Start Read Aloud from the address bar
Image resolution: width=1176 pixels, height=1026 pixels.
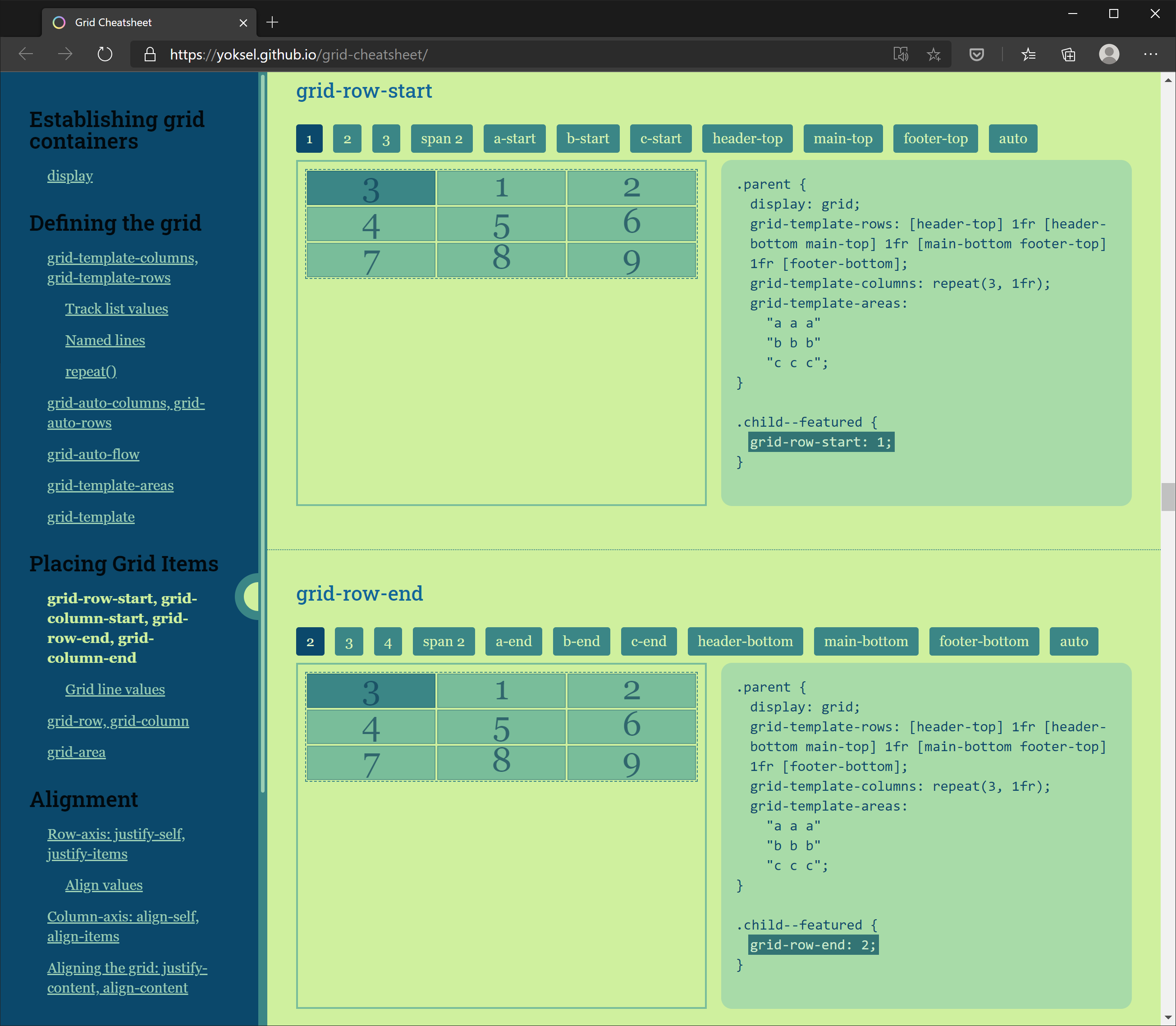click(x=901, y=54)
